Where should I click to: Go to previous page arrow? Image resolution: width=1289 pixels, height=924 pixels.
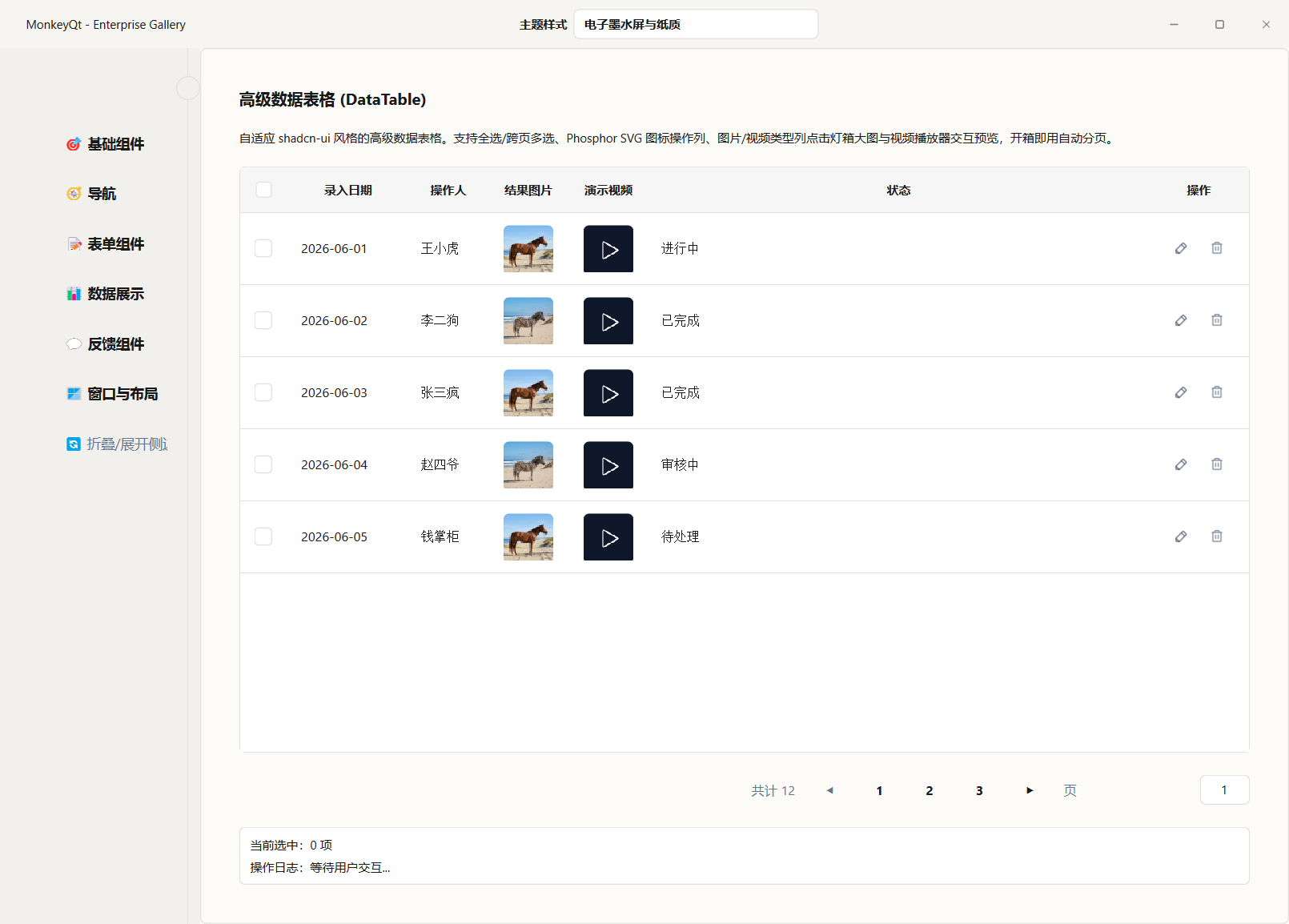click(829, 790)
